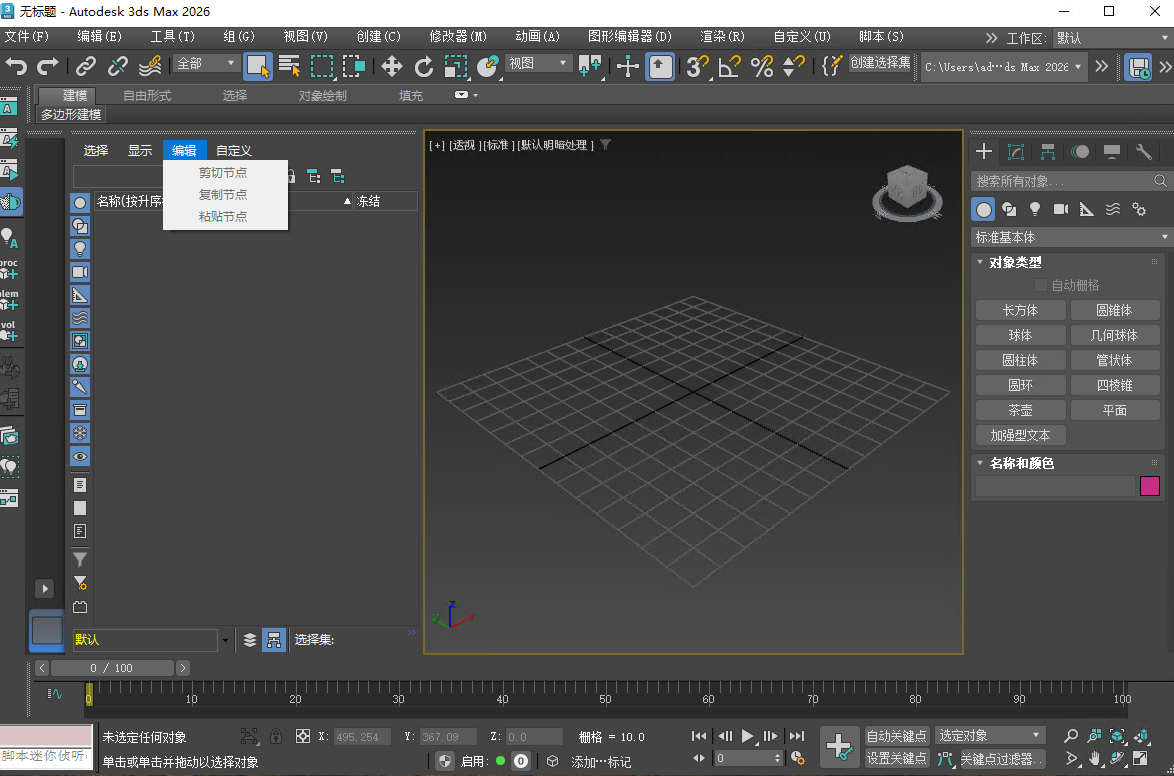Click the Play animation button

click(x=746, y=736)
